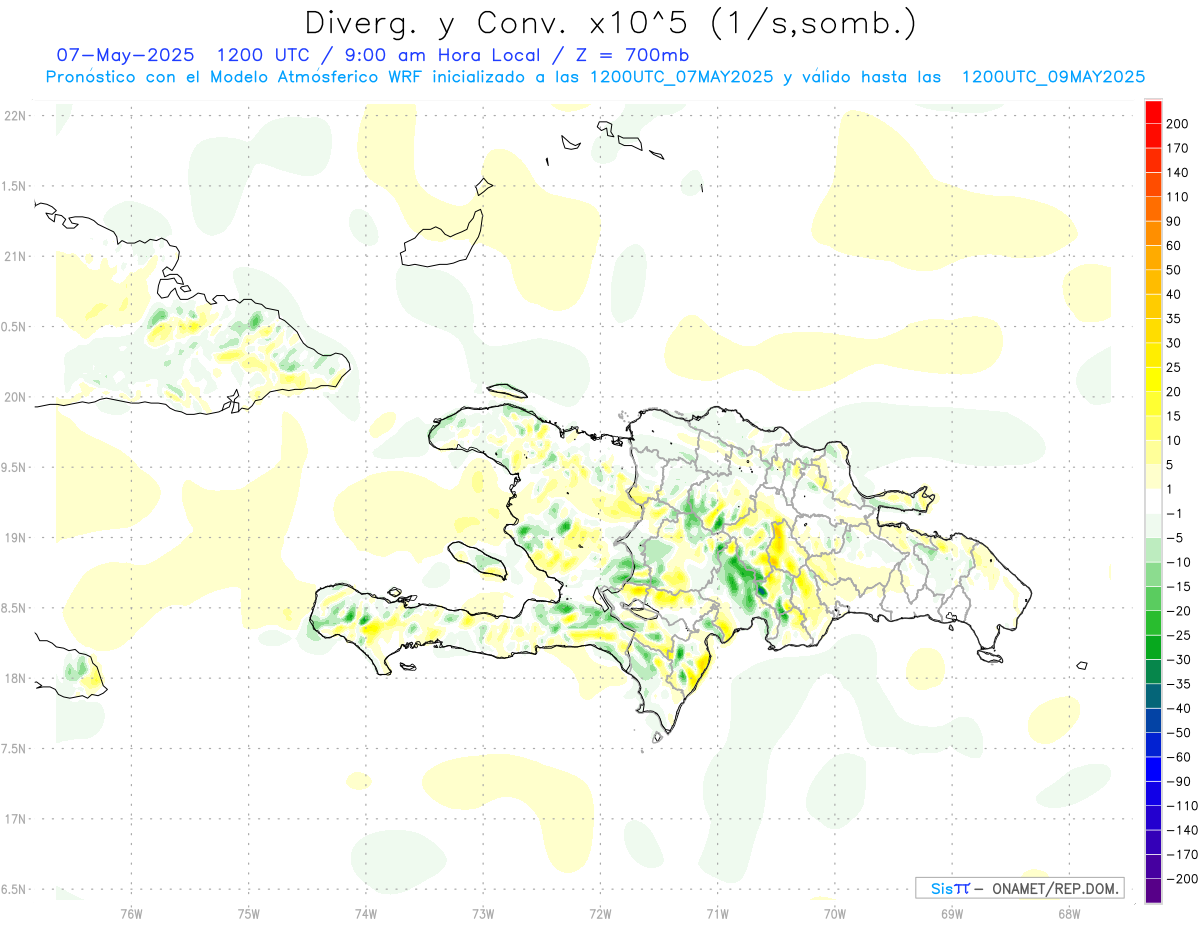Click the orange colorbar swatch between 90 and 60
1200x927 pixels.
click(1153, 233)
